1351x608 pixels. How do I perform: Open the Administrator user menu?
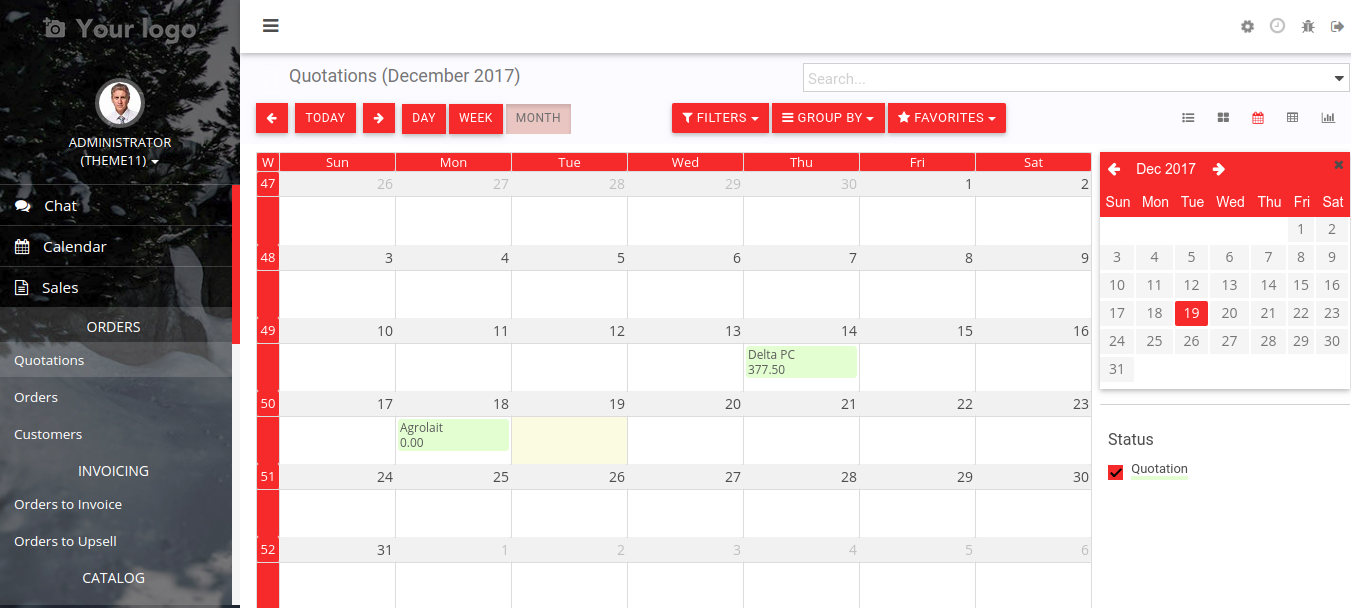tap(120, 151)
